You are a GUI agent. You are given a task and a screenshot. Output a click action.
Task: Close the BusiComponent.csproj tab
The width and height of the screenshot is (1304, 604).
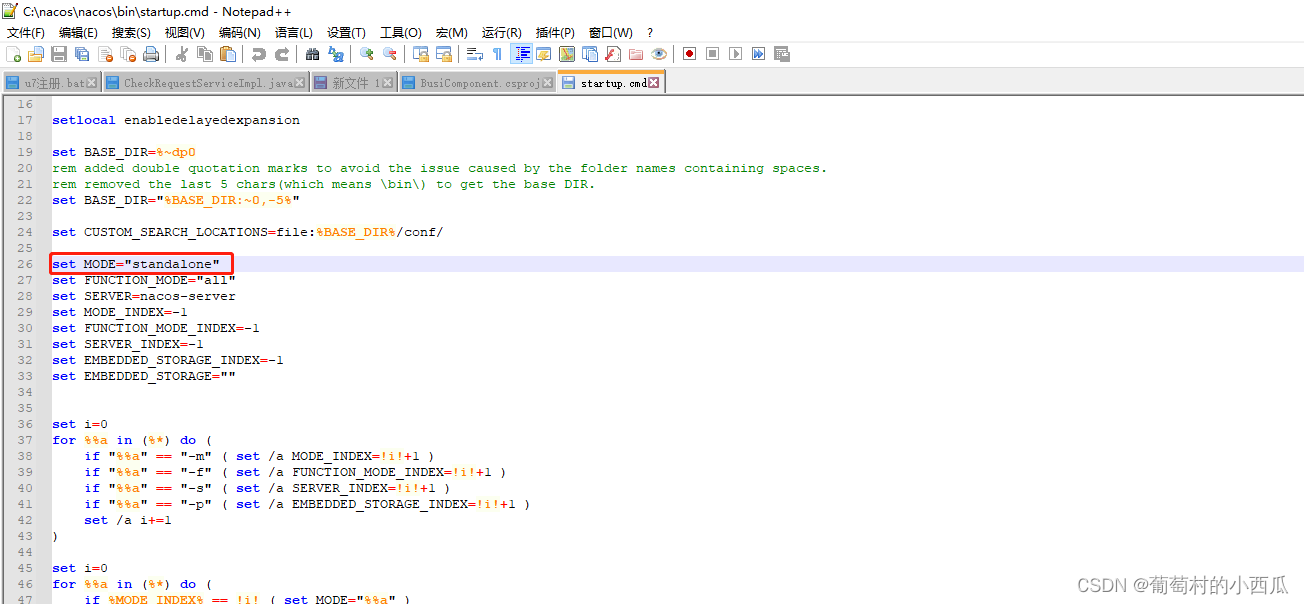pyautogui.click(x=548, y=83)
